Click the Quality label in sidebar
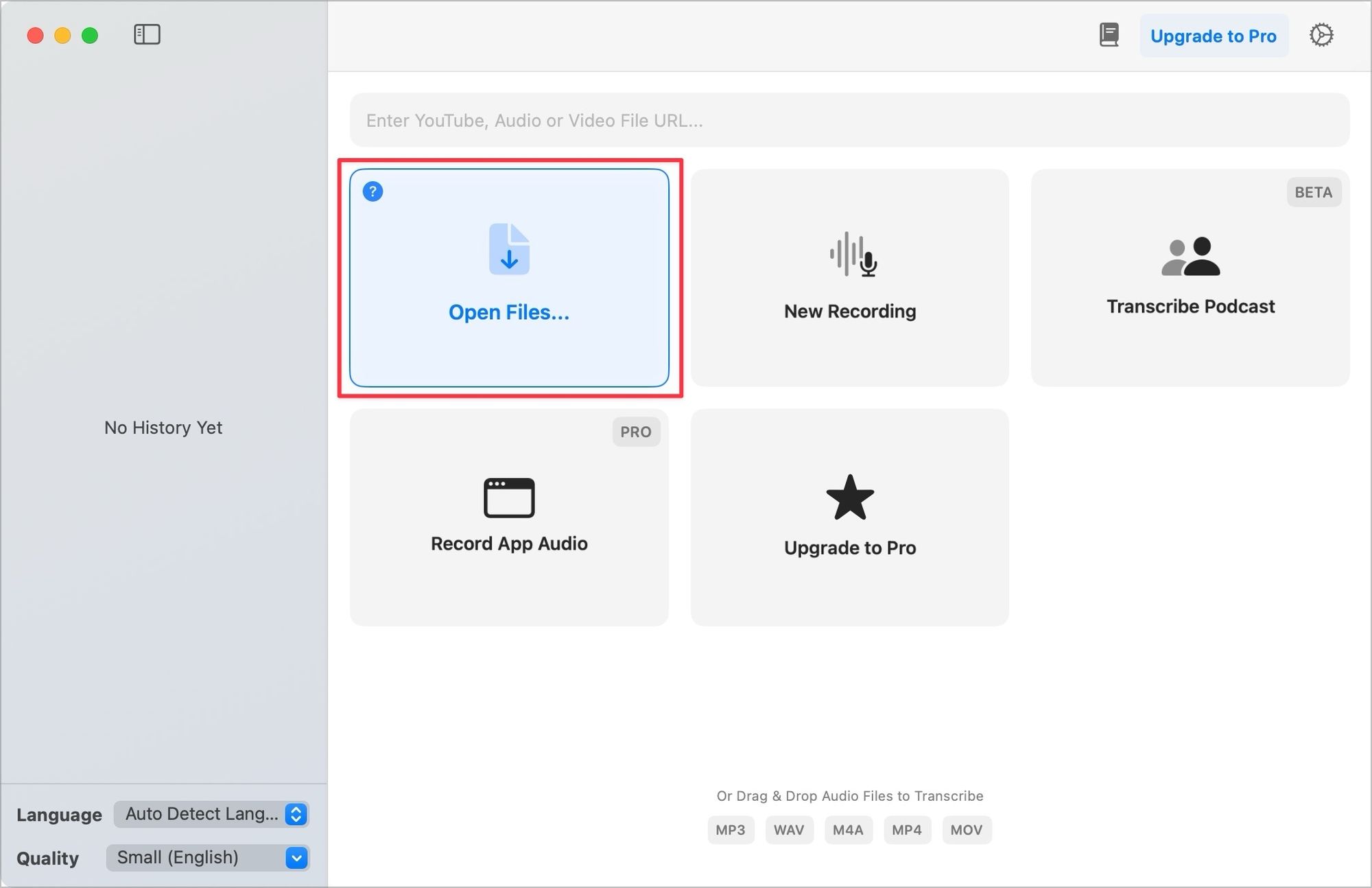 point(47,858)
